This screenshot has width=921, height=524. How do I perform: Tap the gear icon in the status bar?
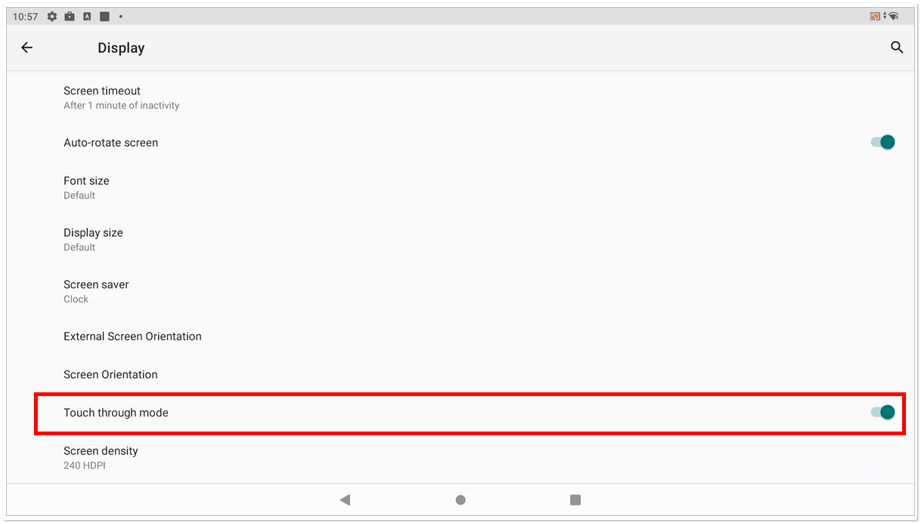(52, 16)
